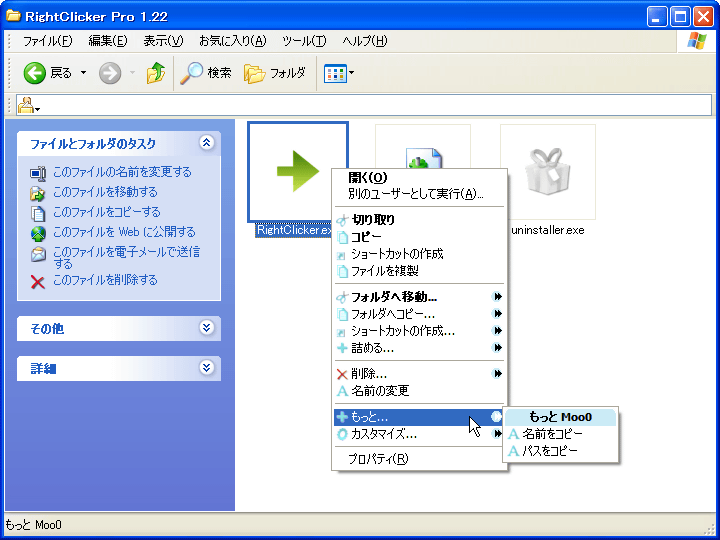Choose フォルダへ移動... in context menu
Image resolution: width=720 pixels, height=540 pixels.
(x=419, y=297)
